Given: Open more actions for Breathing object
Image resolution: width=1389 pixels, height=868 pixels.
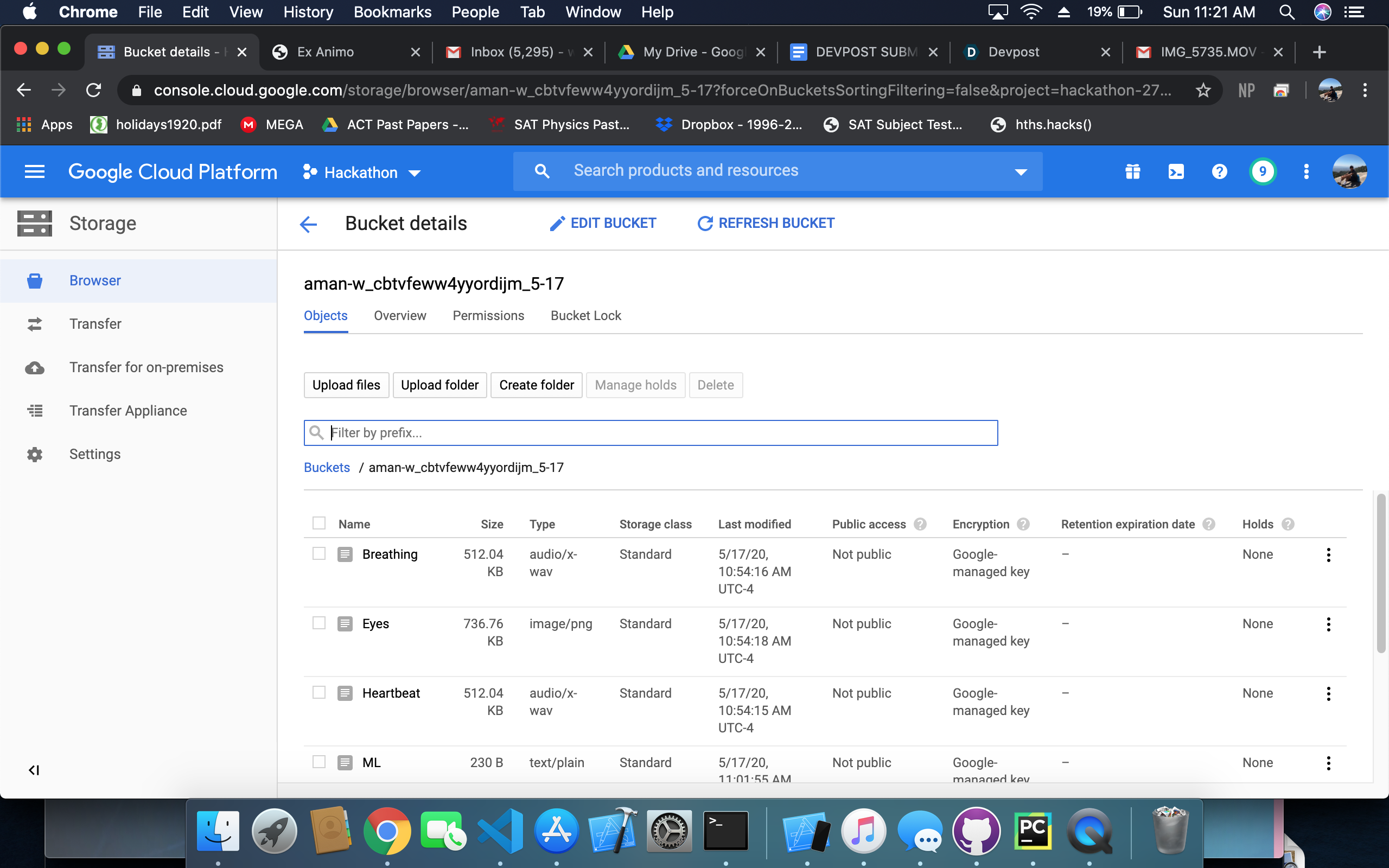Looking at the screenshot, I should (1328, 554).
